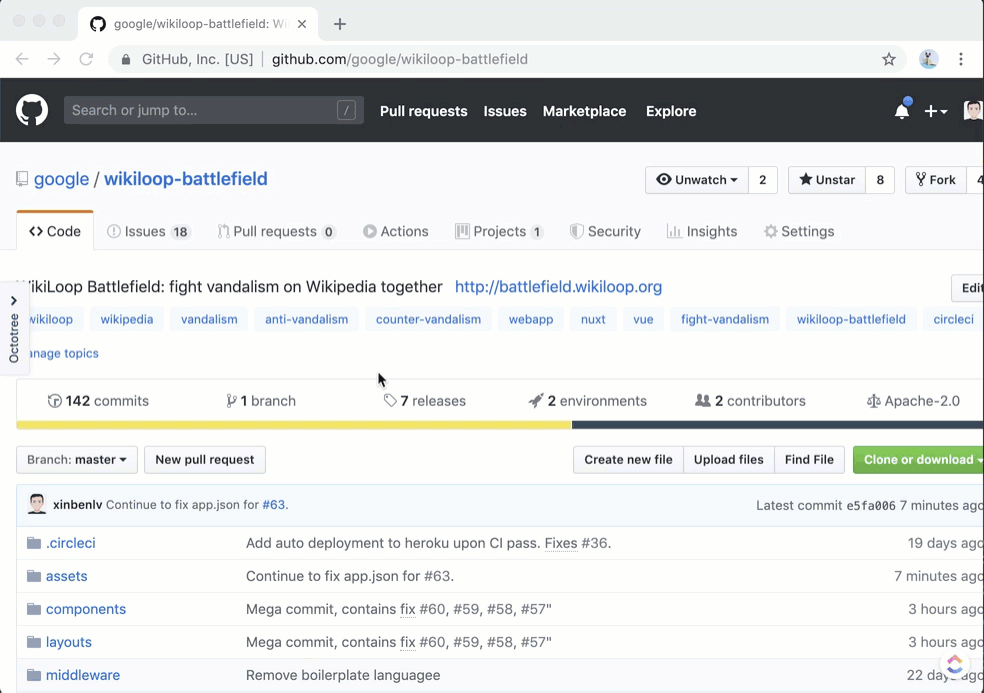Screen dimensions: 984x693
Task: Open Chrome three-dot menu
Action: tap(961, 59)
